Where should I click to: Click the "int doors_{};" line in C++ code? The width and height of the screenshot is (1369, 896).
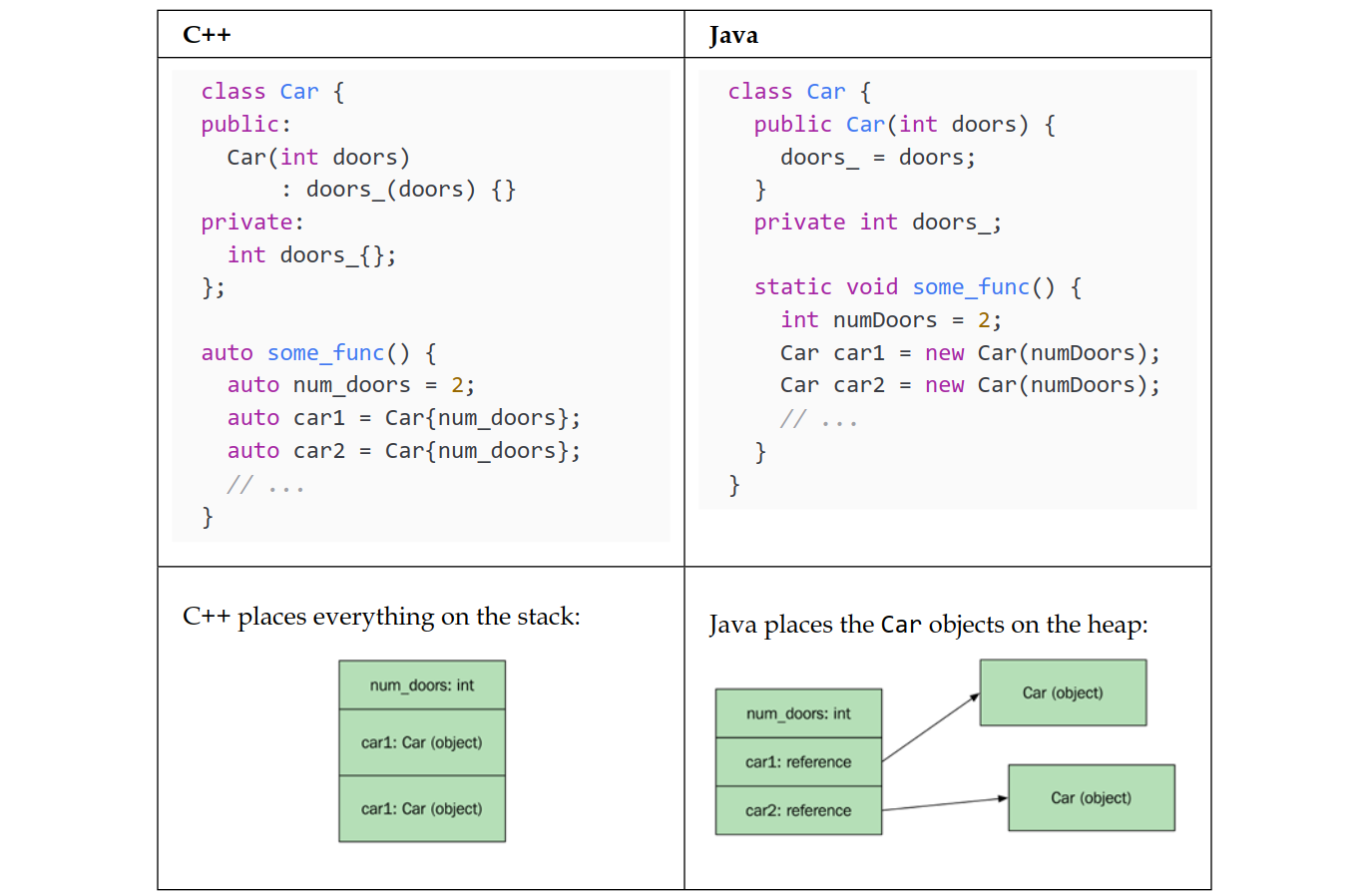(x=311, y=255)
